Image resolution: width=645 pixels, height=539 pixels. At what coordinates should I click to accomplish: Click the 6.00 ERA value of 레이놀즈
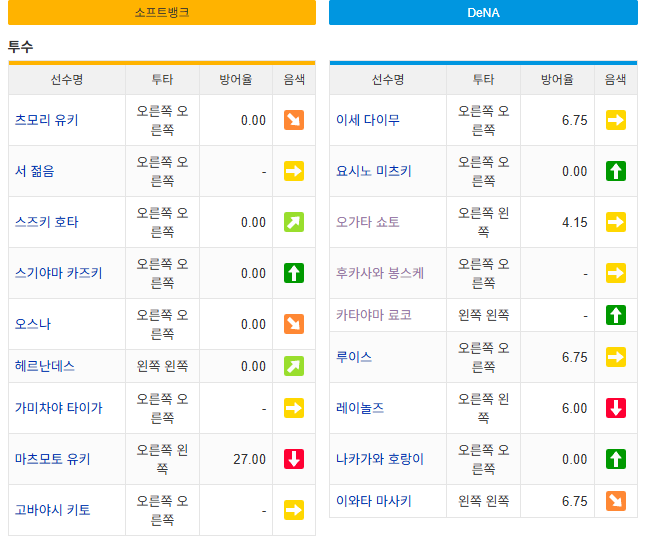coord(575,408)
